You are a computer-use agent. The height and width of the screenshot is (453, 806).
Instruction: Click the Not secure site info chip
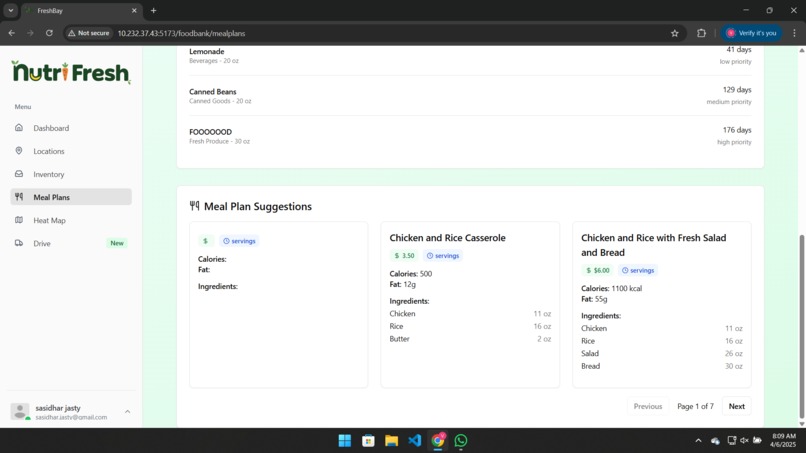[x=89, y=33]
